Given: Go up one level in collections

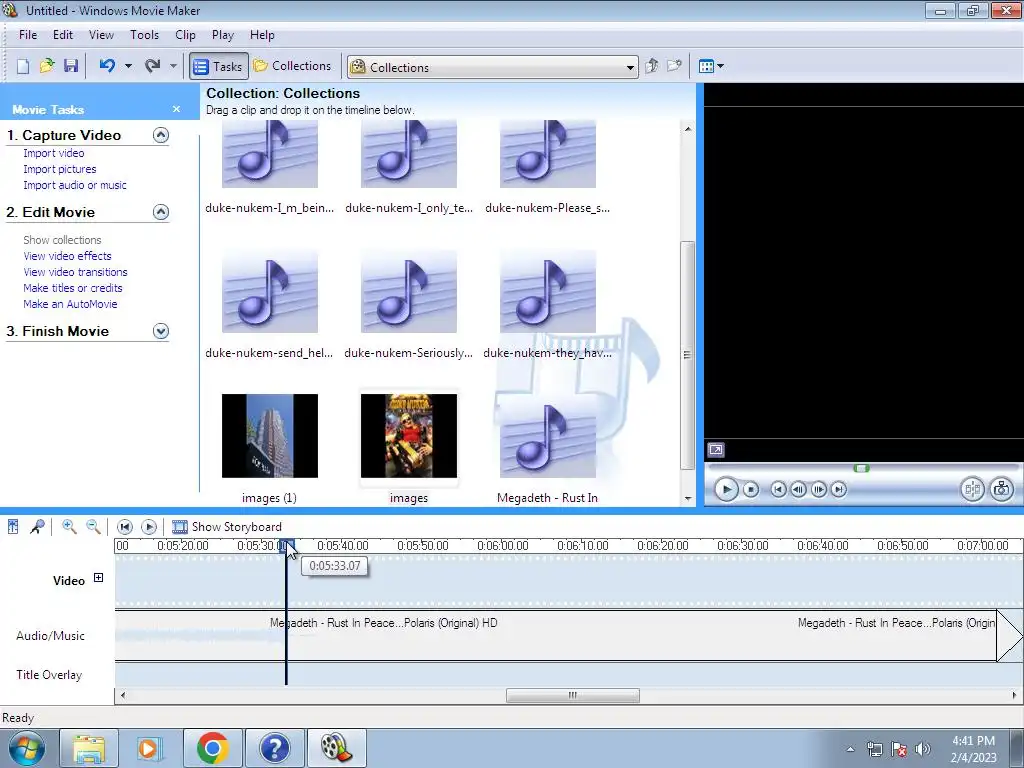Looking at the screenshot, I should pos(651,66).
